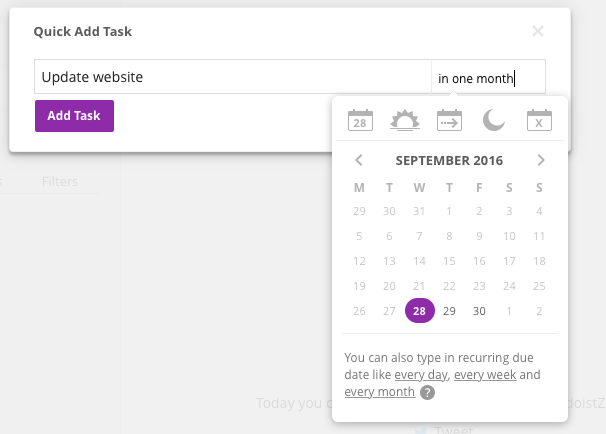The height and width of the screenshot is (434, 606).
Task: Click the SEPTEMBER 2016 month heading
Action: (449, 160)
